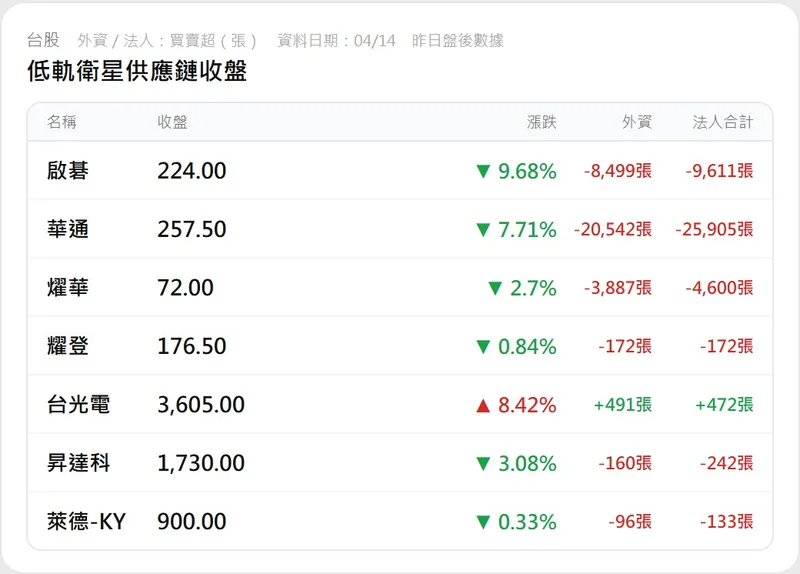Click the green down triangle beside 9.68%
The image size is (800, 574).
484,171
